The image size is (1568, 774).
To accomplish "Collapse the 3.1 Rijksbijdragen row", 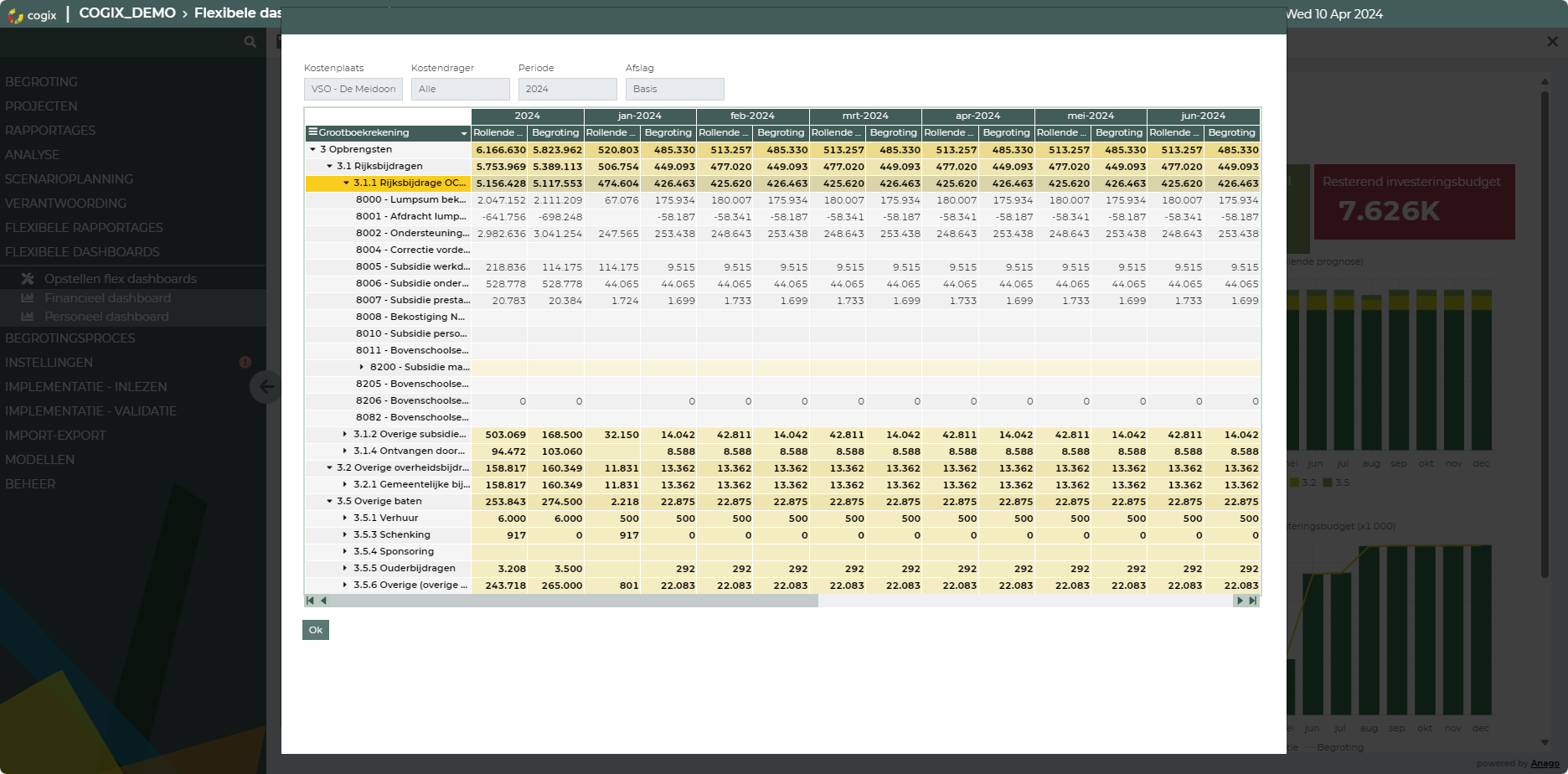I will click(x=330, y=167).
